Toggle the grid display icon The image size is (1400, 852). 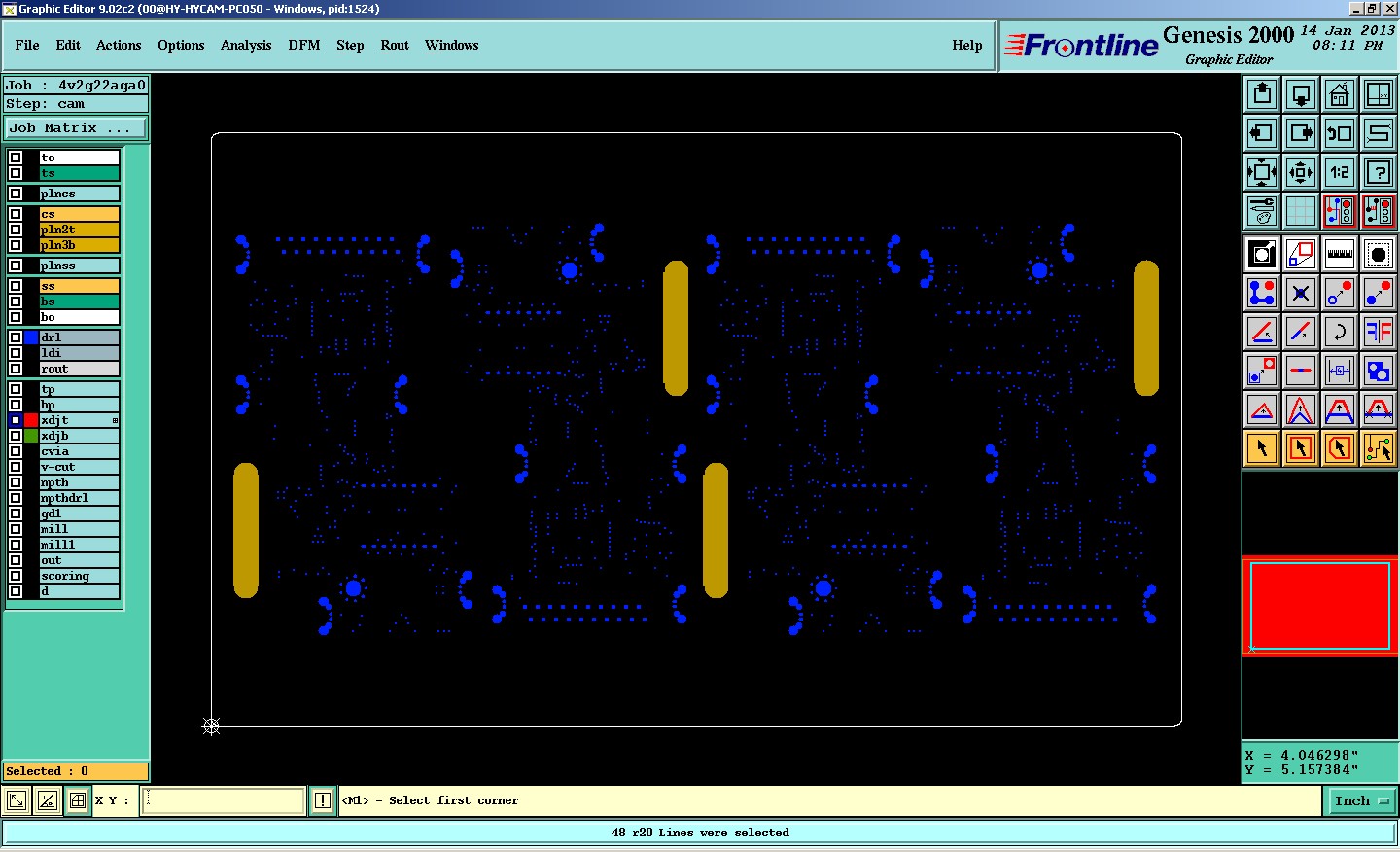(x=1301, y=211)
